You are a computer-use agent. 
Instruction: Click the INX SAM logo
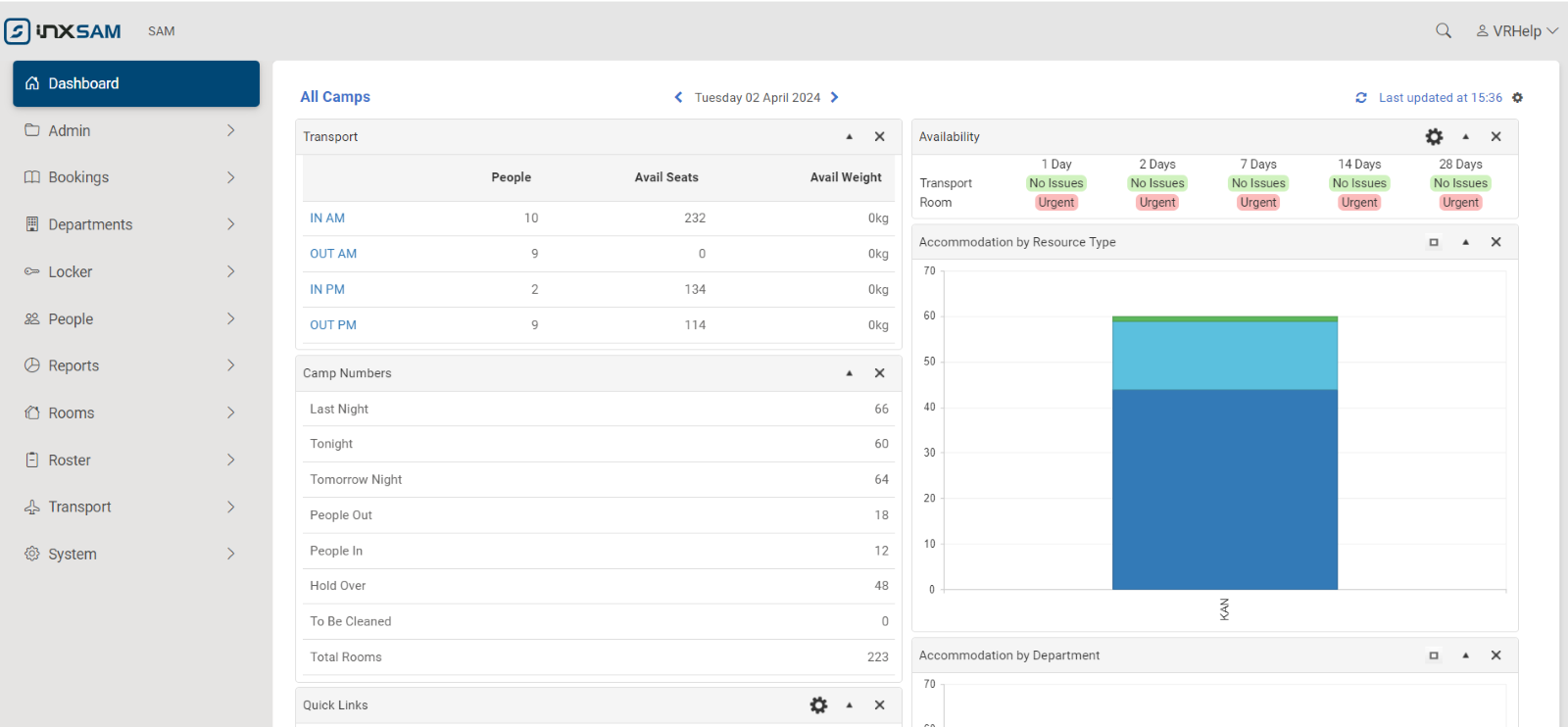pyautogui.click(x=63, y=31)
